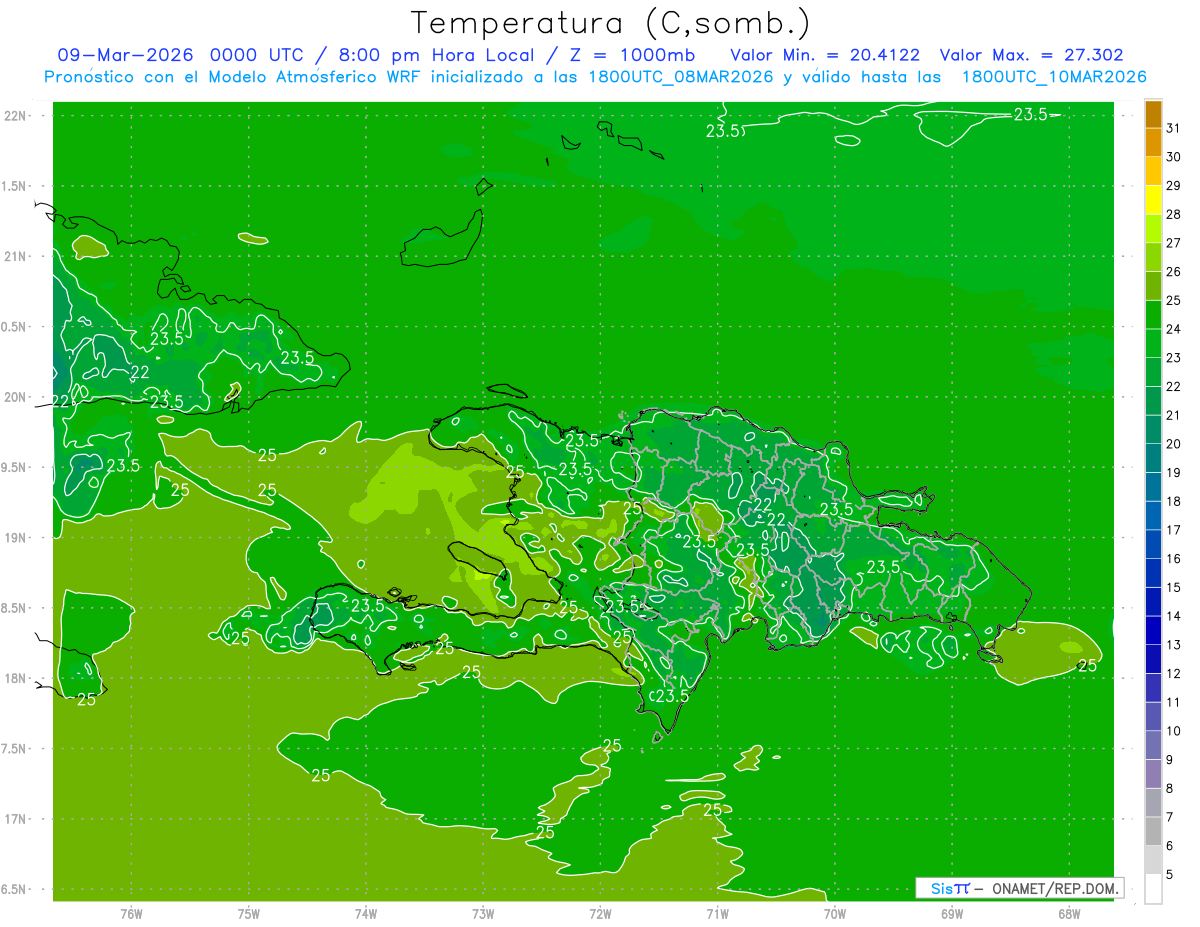Click the 'Temperatura (C,somb.)' map title
This screenshot has height=927, width=1200.
(610, 24)
